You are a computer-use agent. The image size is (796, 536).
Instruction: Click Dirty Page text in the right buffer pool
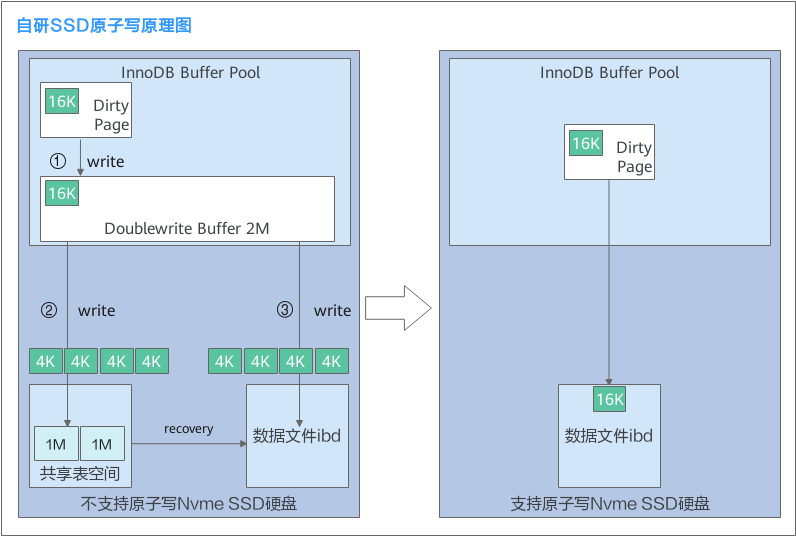coord(634,157)
